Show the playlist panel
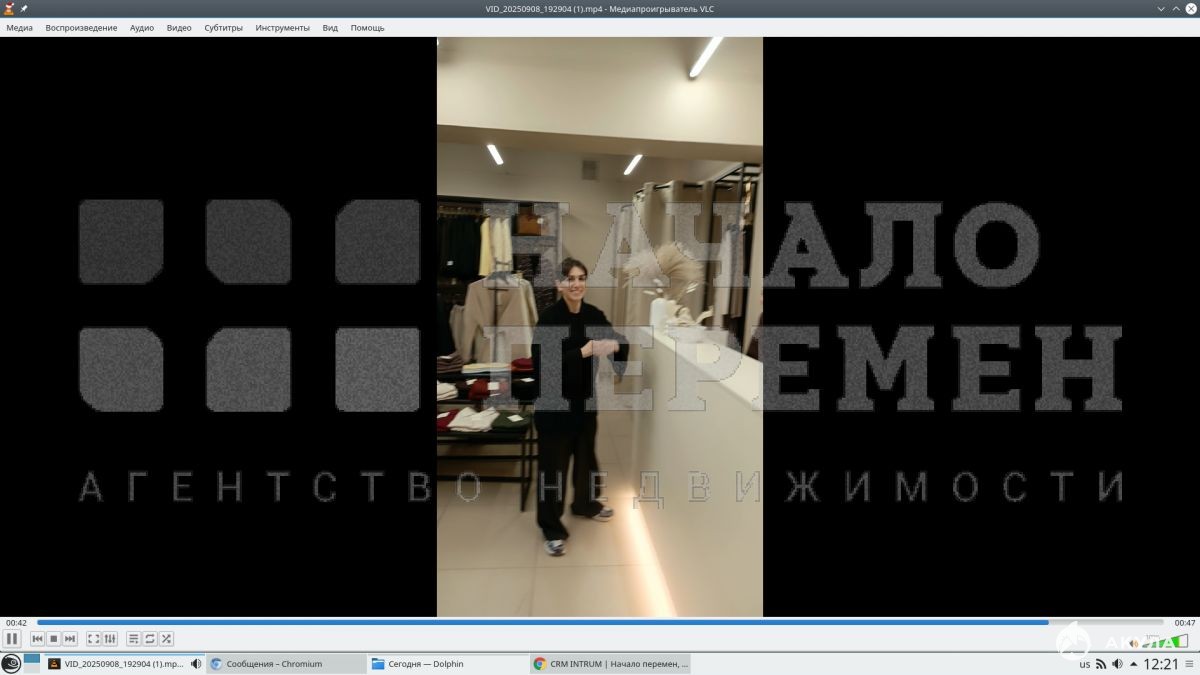 [x=133, y=639]
